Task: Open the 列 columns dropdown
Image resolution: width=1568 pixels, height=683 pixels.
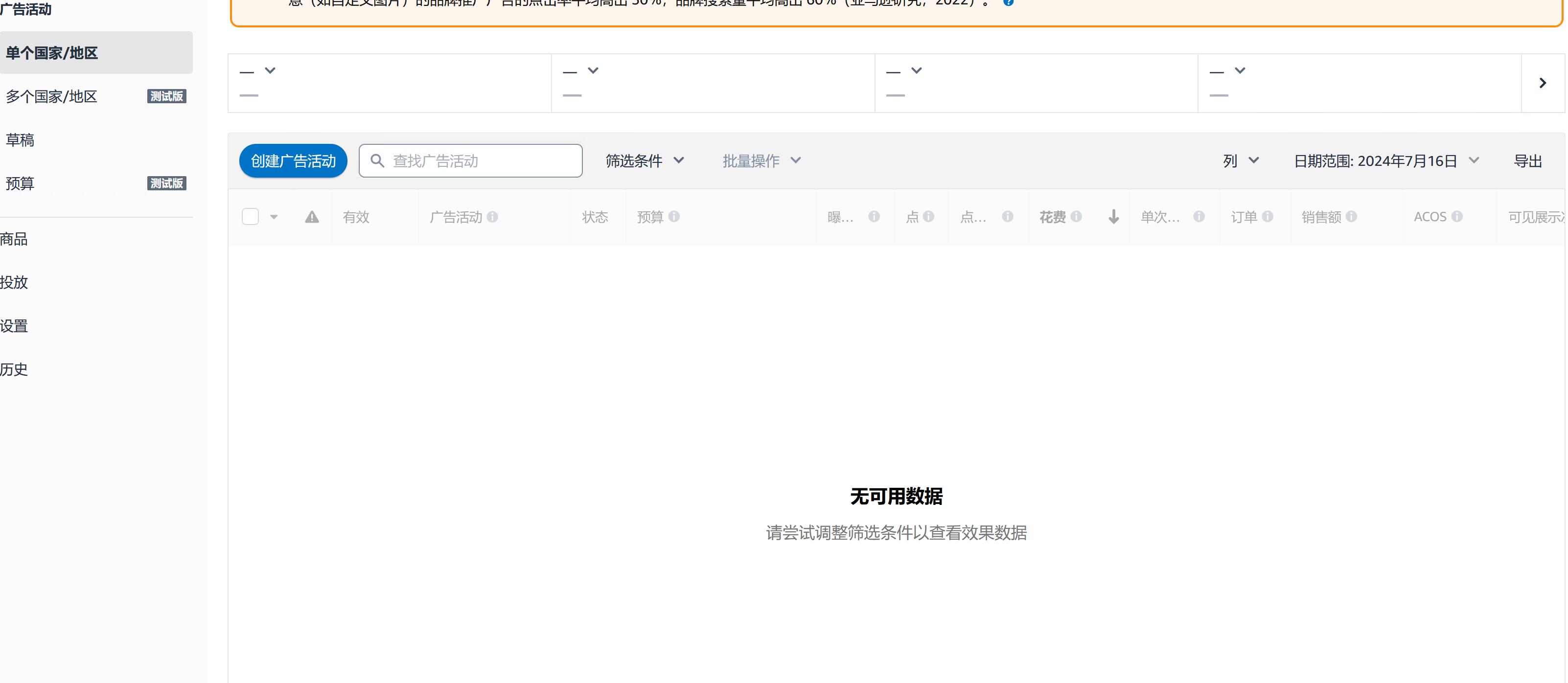Action: point(1241,160)
